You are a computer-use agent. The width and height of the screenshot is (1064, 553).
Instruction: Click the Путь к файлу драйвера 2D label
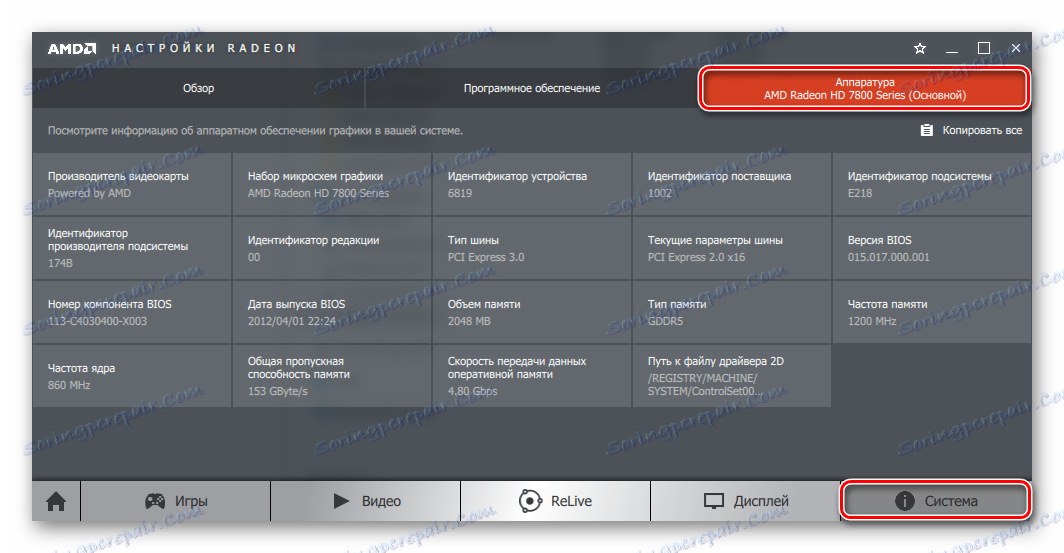point(715,362)
